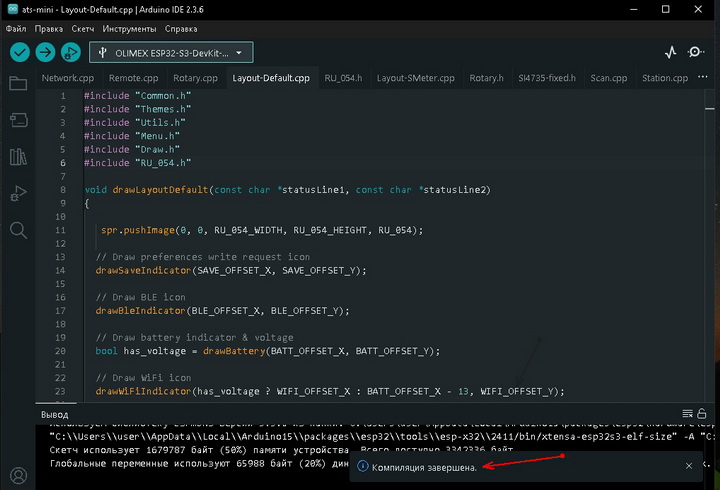Switch to the Rotary.h tab

486,78
